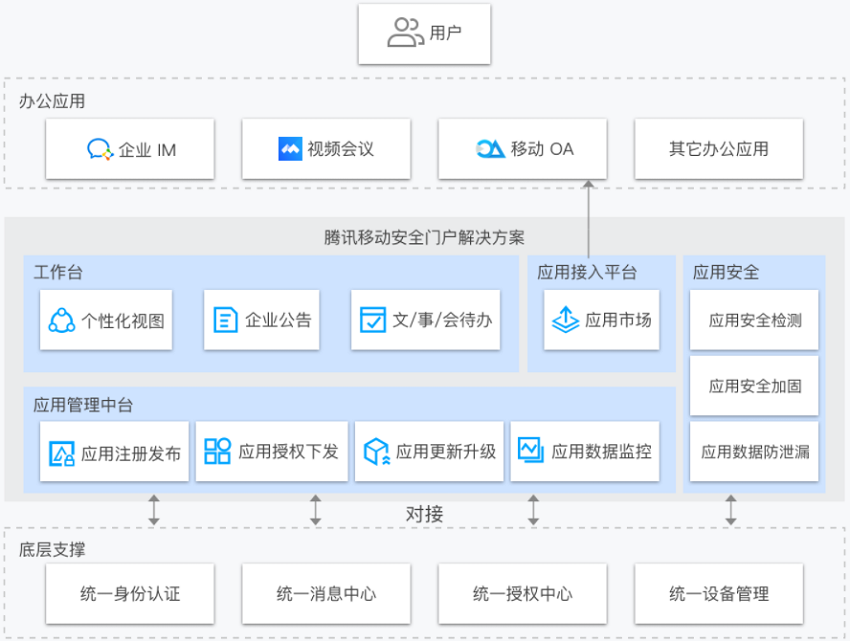Click the 统一设备管理 box
This screenshot has height=641, width=850.
click(719, 594)
